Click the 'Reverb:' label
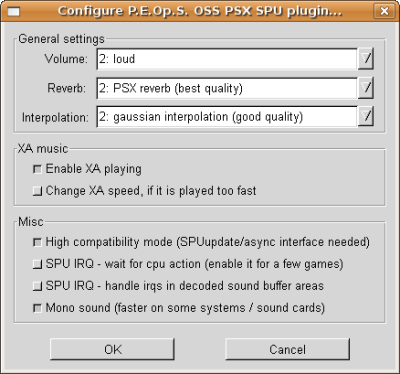The width and height of the screenshot is (400, 374). [x=67, y=88]
